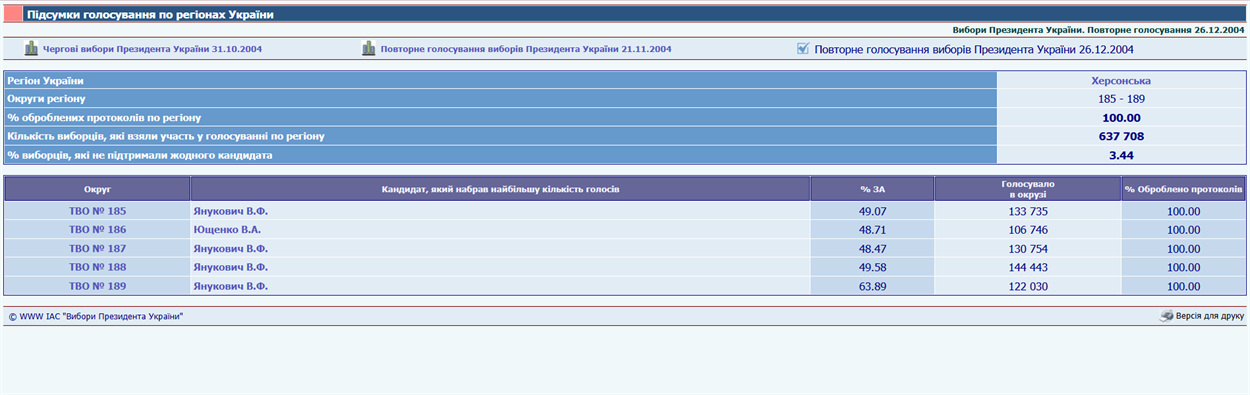Click 100.00 protocols value for ТВО № 189
The width and height of the screenshot is (1250, 395).
(x=1183, y=287)
